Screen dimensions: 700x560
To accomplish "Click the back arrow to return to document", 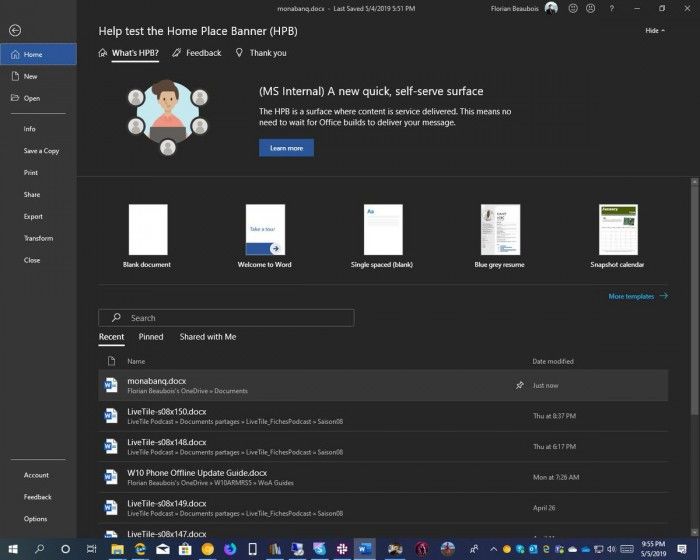I will pos(15,30).
